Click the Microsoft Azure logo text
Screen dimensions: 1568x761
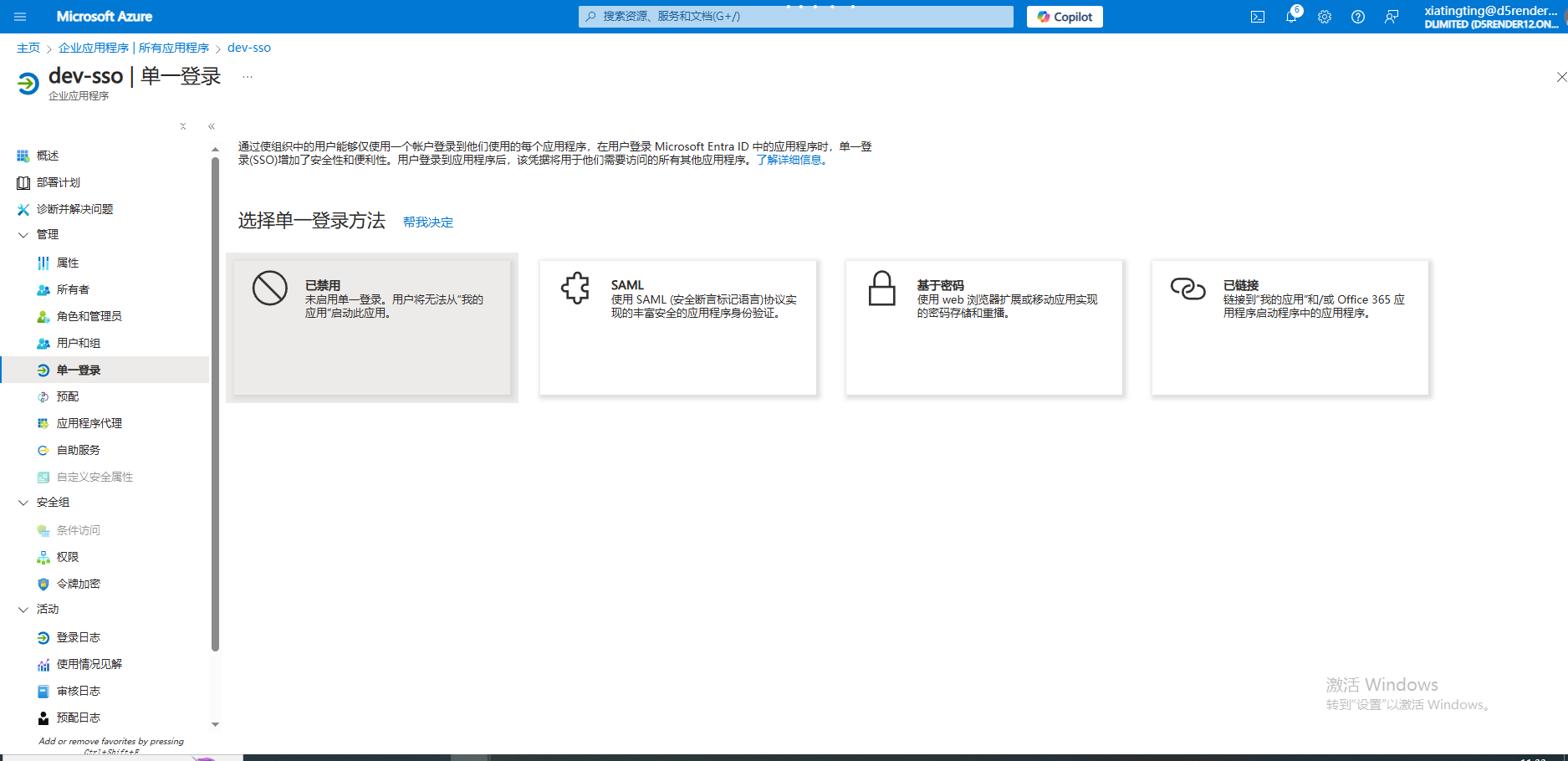point(105,17)
